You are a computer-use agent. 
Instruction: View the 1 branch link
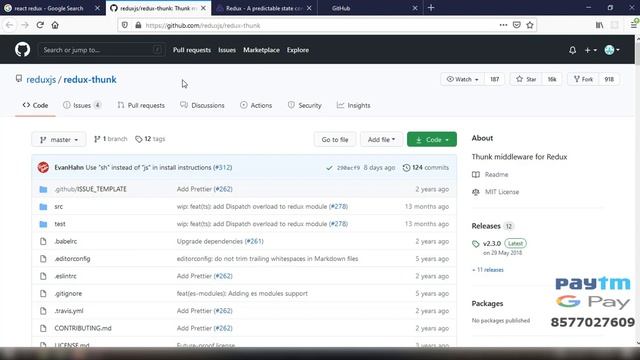pyautogui.click(x=111, y=139)
